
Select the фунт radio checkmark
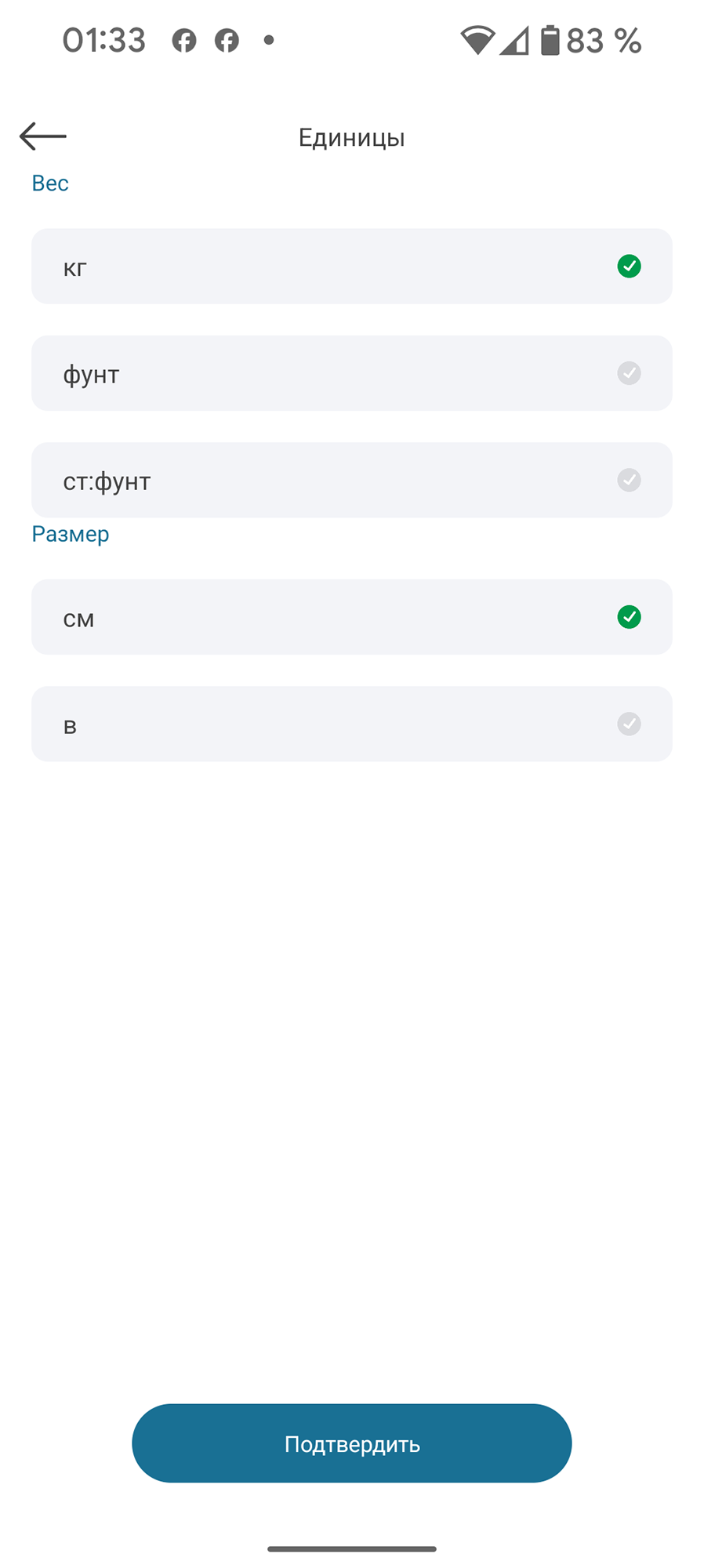click(x=629, y=373)
